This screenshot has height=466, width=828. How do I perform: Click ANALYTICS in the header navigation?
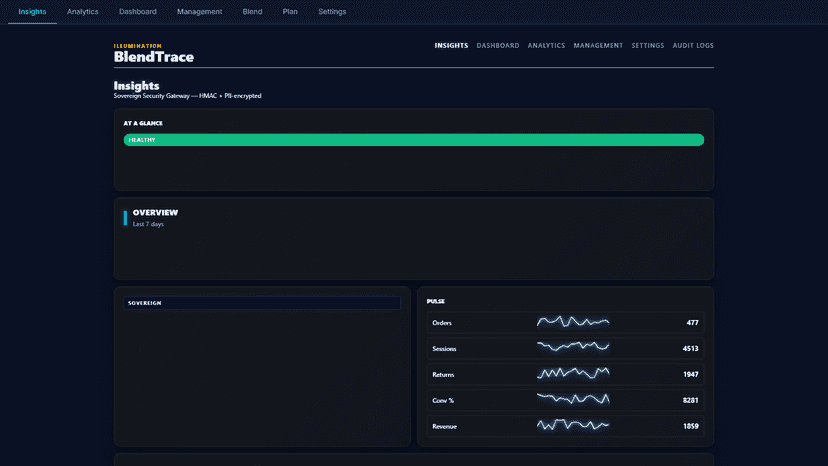pyautogui.click(x=547, y=46)
